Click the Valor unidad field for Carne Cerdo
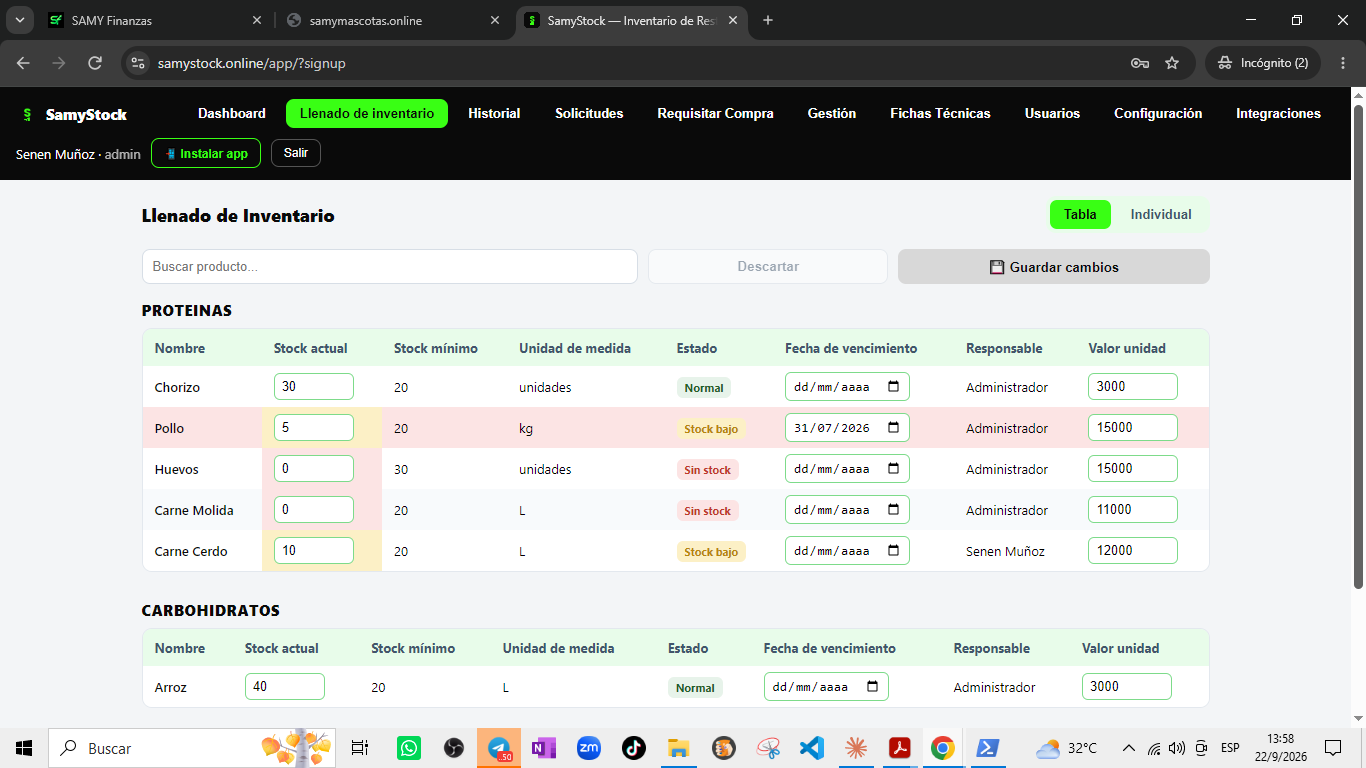1366x768 pixels. (1133, 551)
